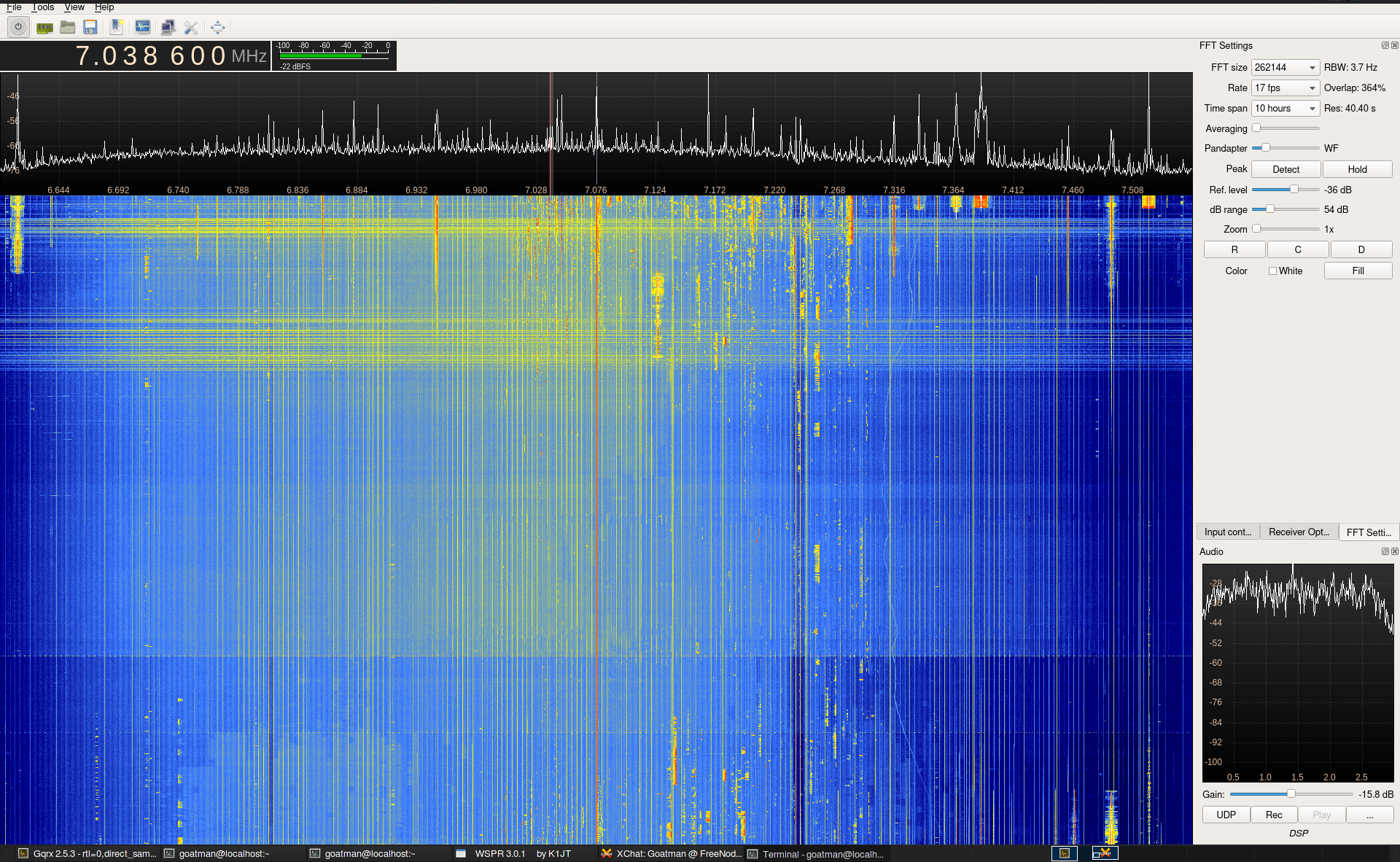Toggle the DSP power button
This screenshot has width=1400, height=862.
18,28
